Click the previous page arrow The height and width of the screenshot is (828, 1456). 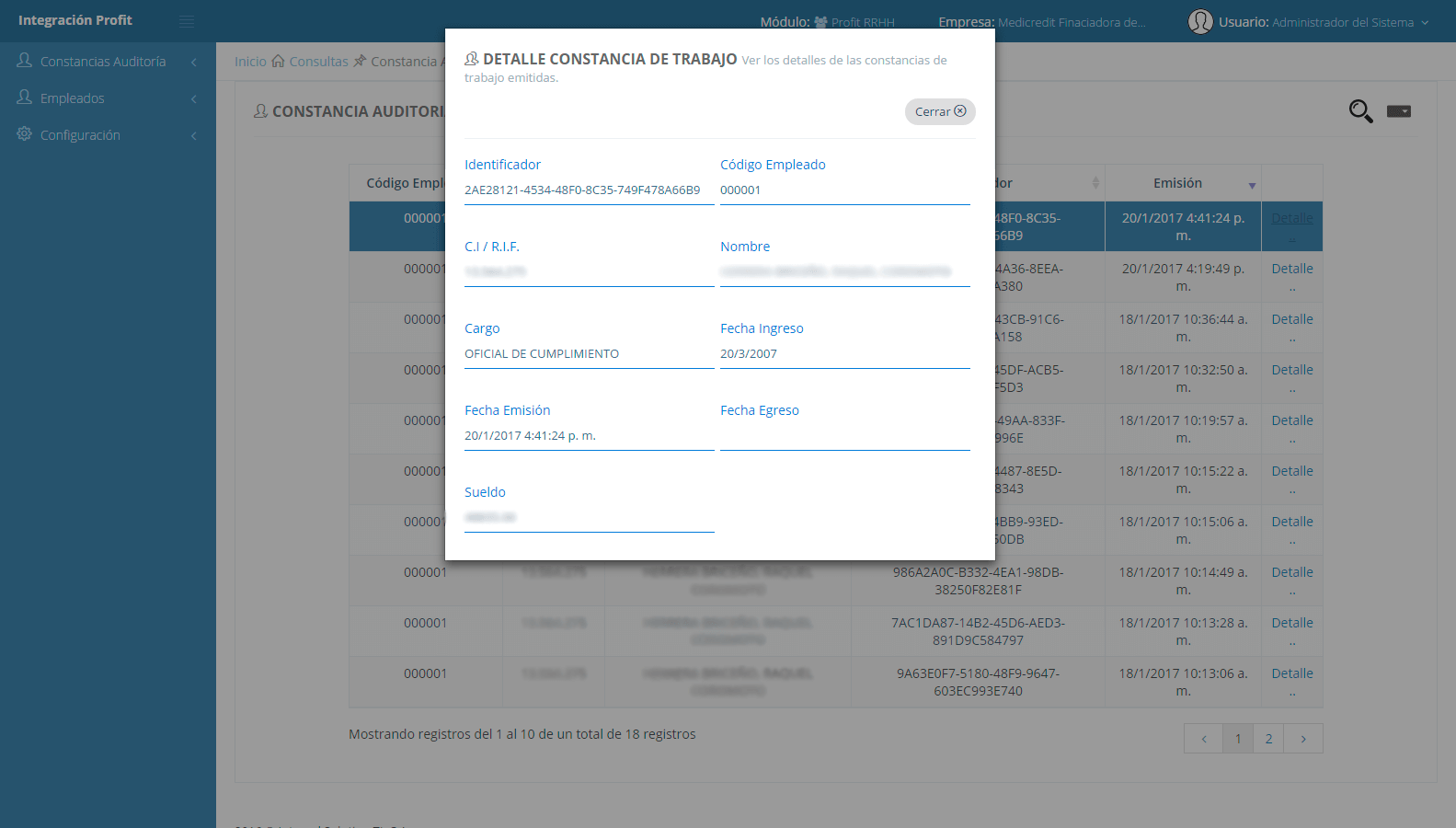click(1204, 739)
